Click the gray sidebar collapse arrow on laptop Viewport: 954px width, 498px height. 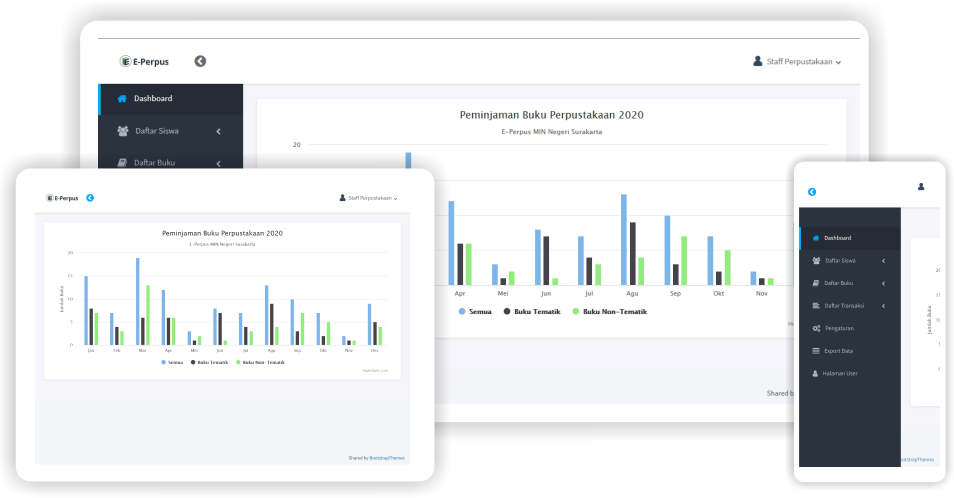click(200, 61)
